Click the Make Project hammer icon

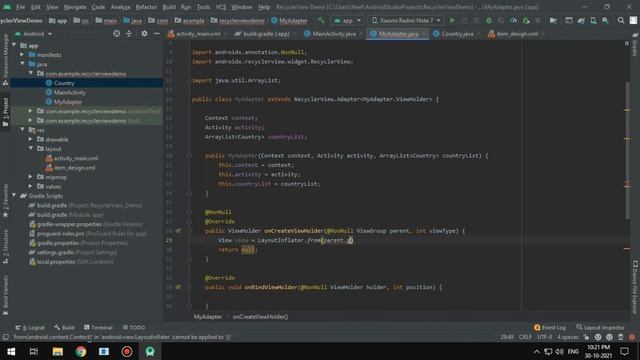click(x=322, y=20)
